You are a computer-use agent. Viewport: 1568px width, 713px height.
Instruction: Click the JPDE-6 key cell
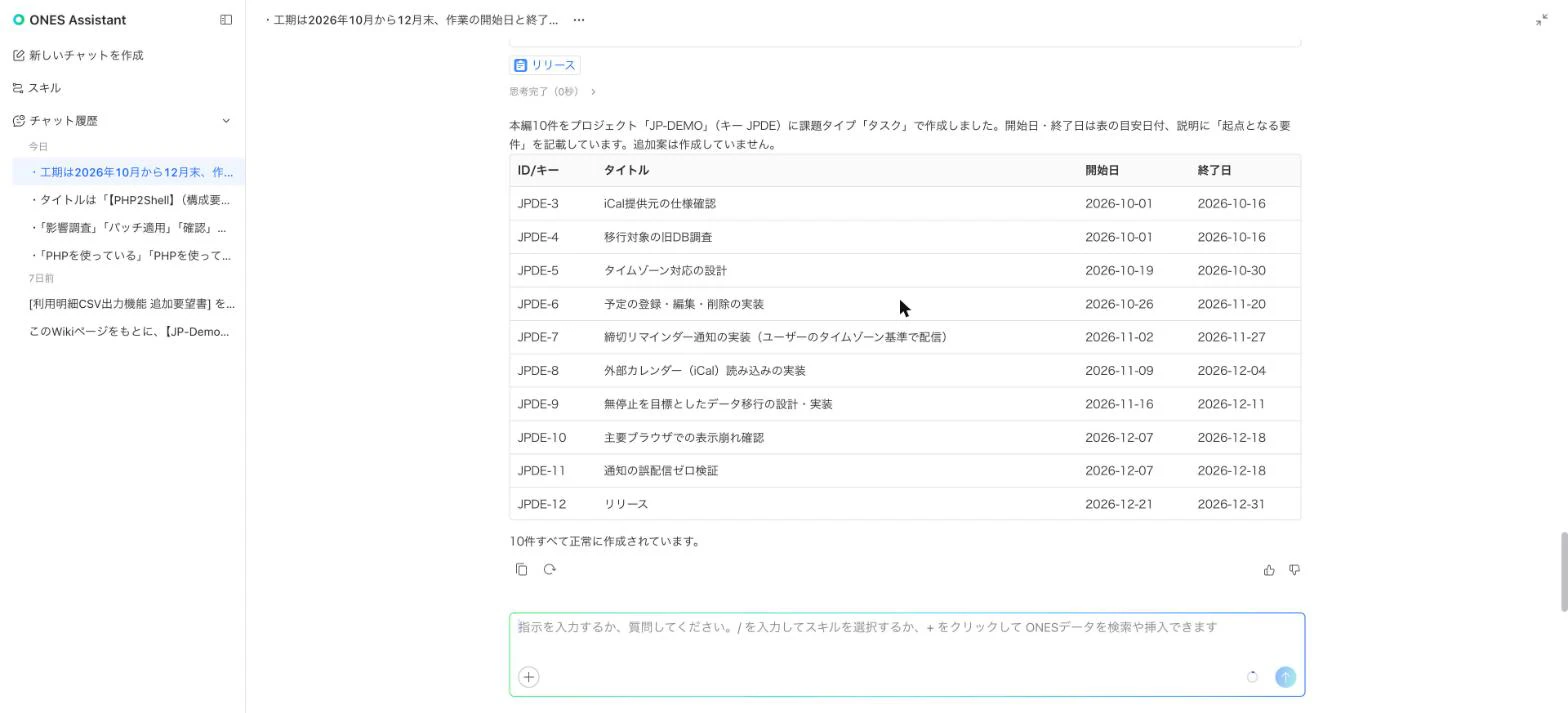tap(538, 304)
